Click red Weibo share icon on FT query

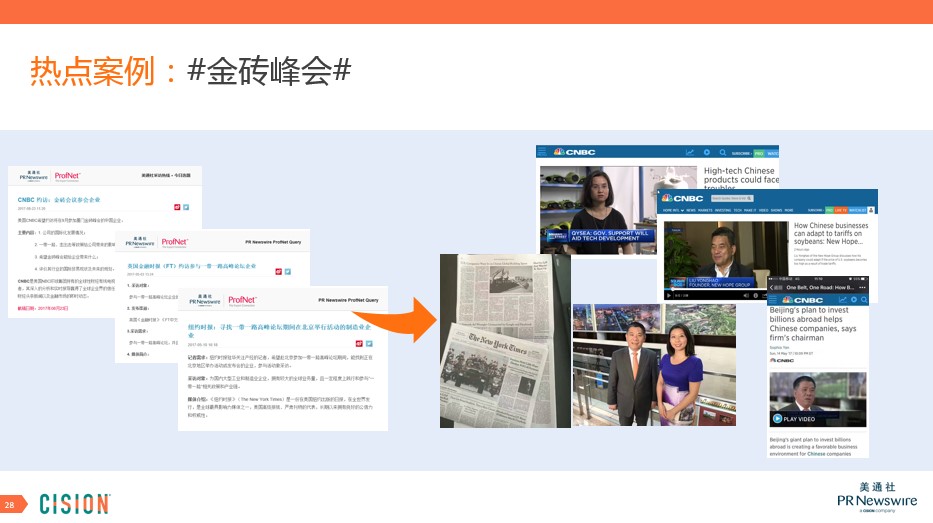[278, 272]
